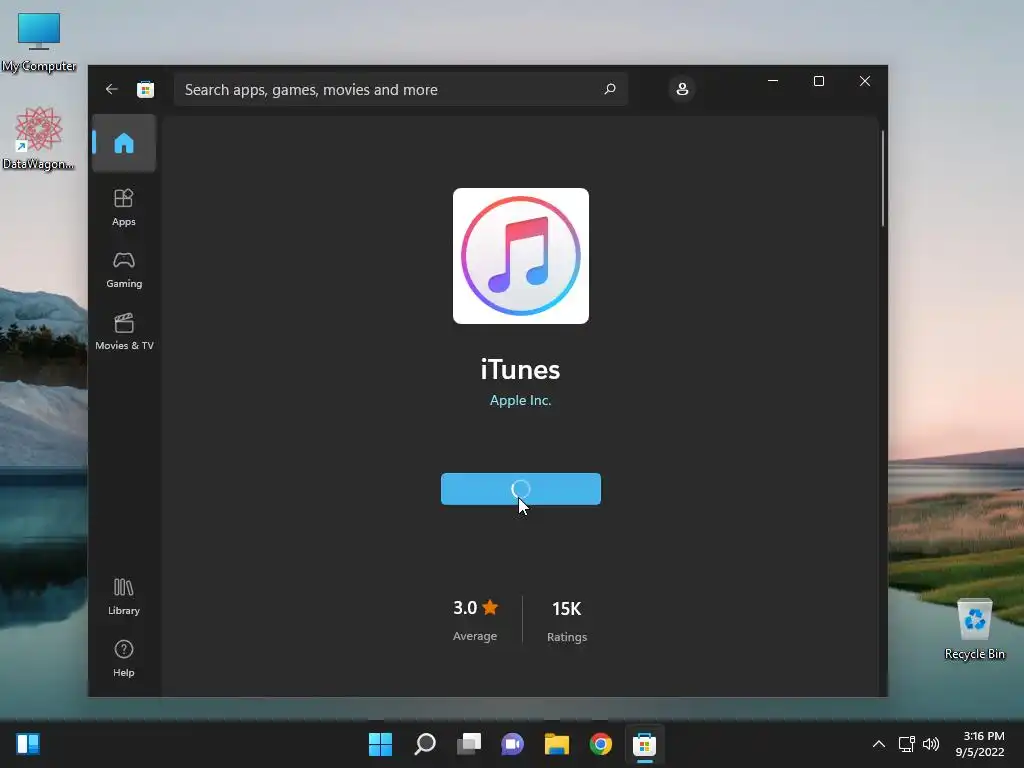Viewport: 1024px width, 768px height.
Task: Open the Windows Start menu
Action: [x=380, y=744]
